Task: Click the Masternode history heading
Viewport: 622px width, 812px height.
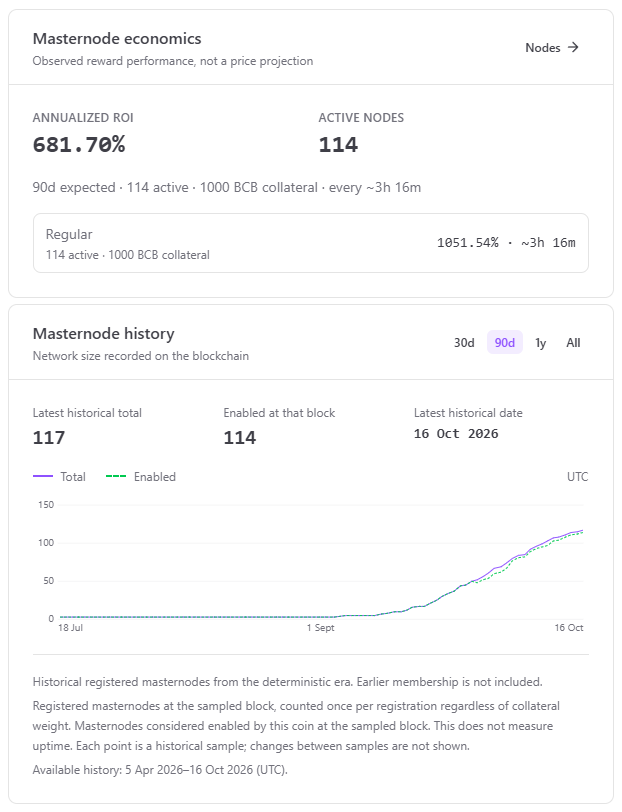Action: (x=104, y=334)
